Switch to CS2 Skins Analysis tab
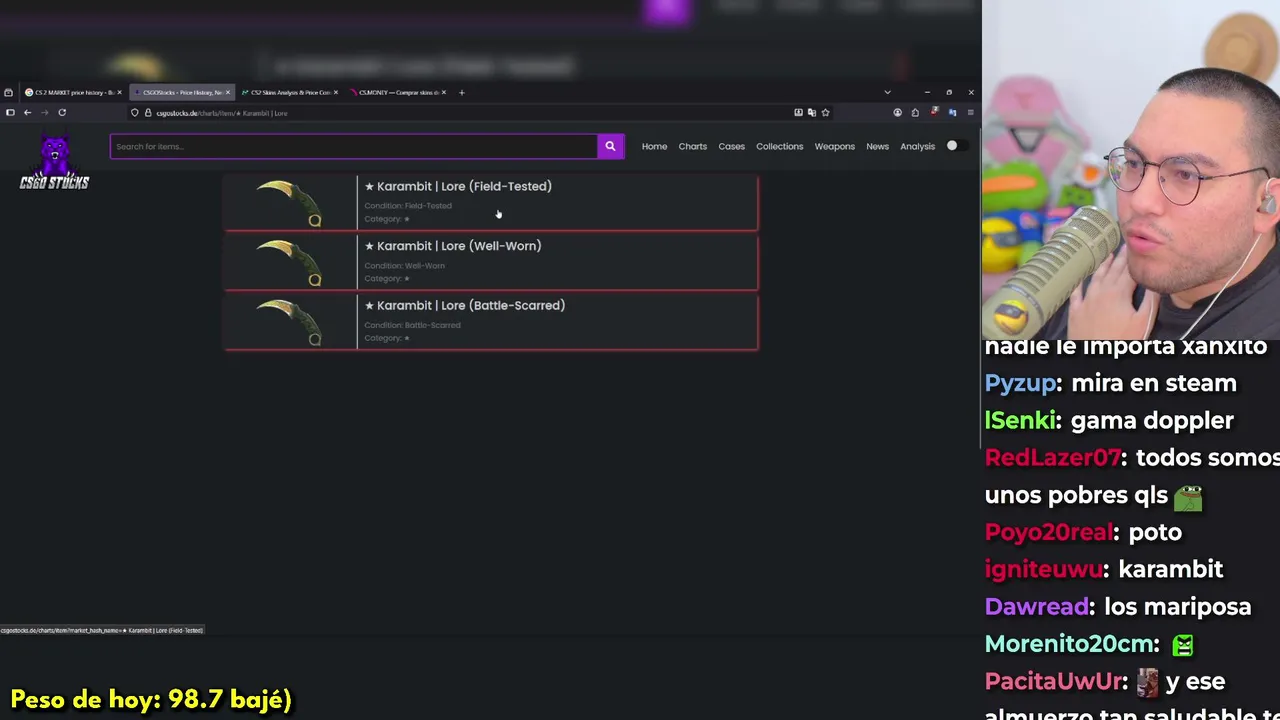This screenshot has height=720, width=1280. [x=290, y=92]
